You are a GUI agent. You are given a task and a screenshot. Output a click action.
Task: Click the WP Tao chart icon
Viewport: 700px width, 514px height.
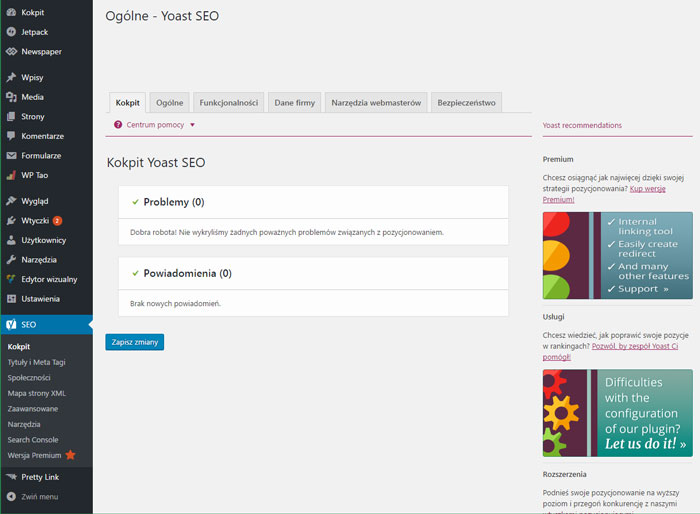[x=11, y=176]
